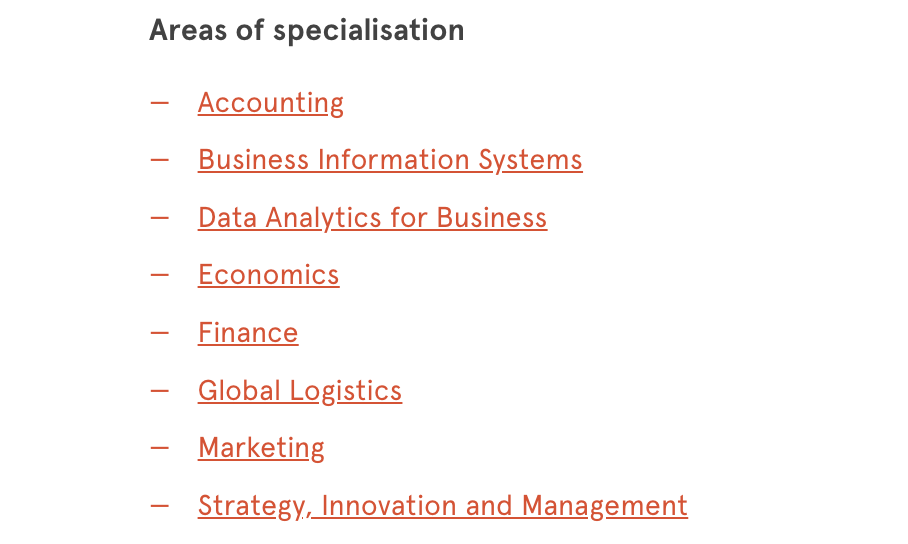The height and width of the screenshot is (544, 908).
Task: Select the Economics link
Action: coord(269,275)
